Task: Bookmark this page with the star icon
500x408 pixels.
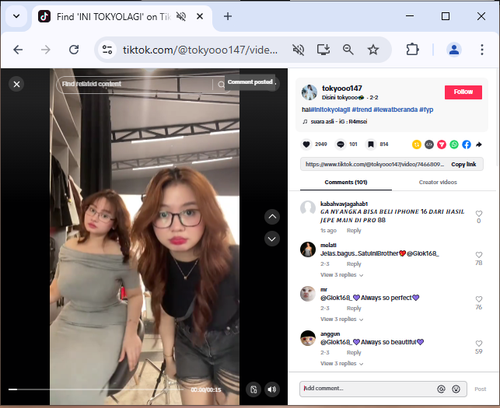Action: [x=373, y=50]
